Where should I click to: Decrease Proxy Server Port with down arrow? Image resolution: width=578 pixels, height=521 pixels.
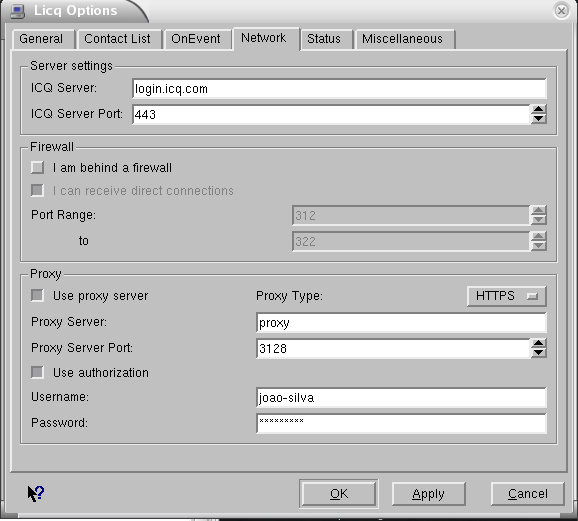point(539,353)
